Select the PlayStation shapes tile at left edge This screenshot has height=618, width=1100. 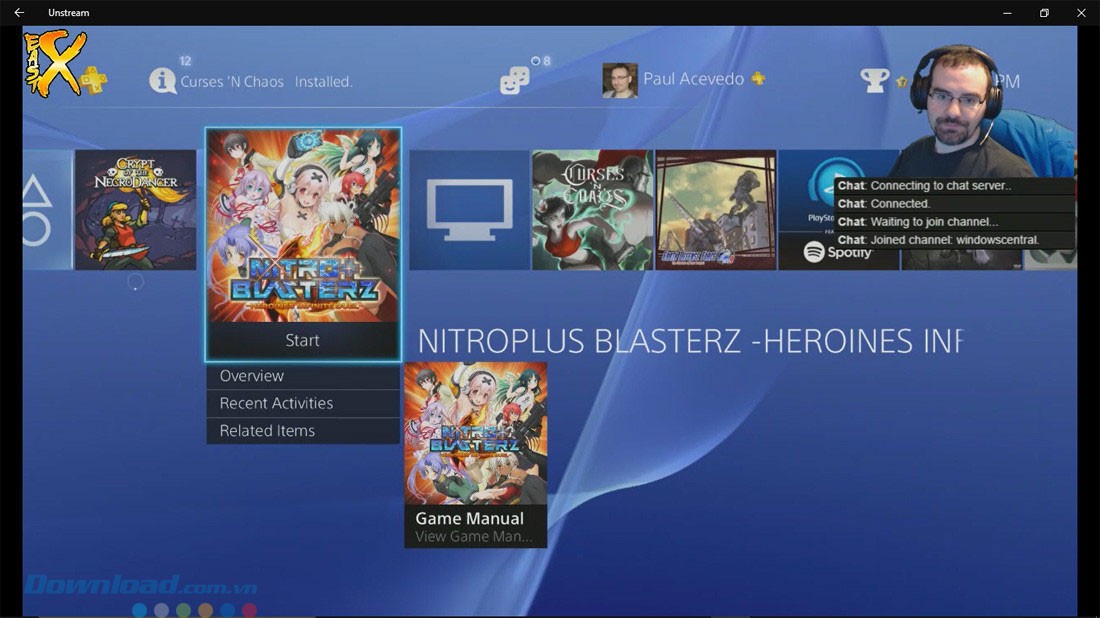(47, 210)
